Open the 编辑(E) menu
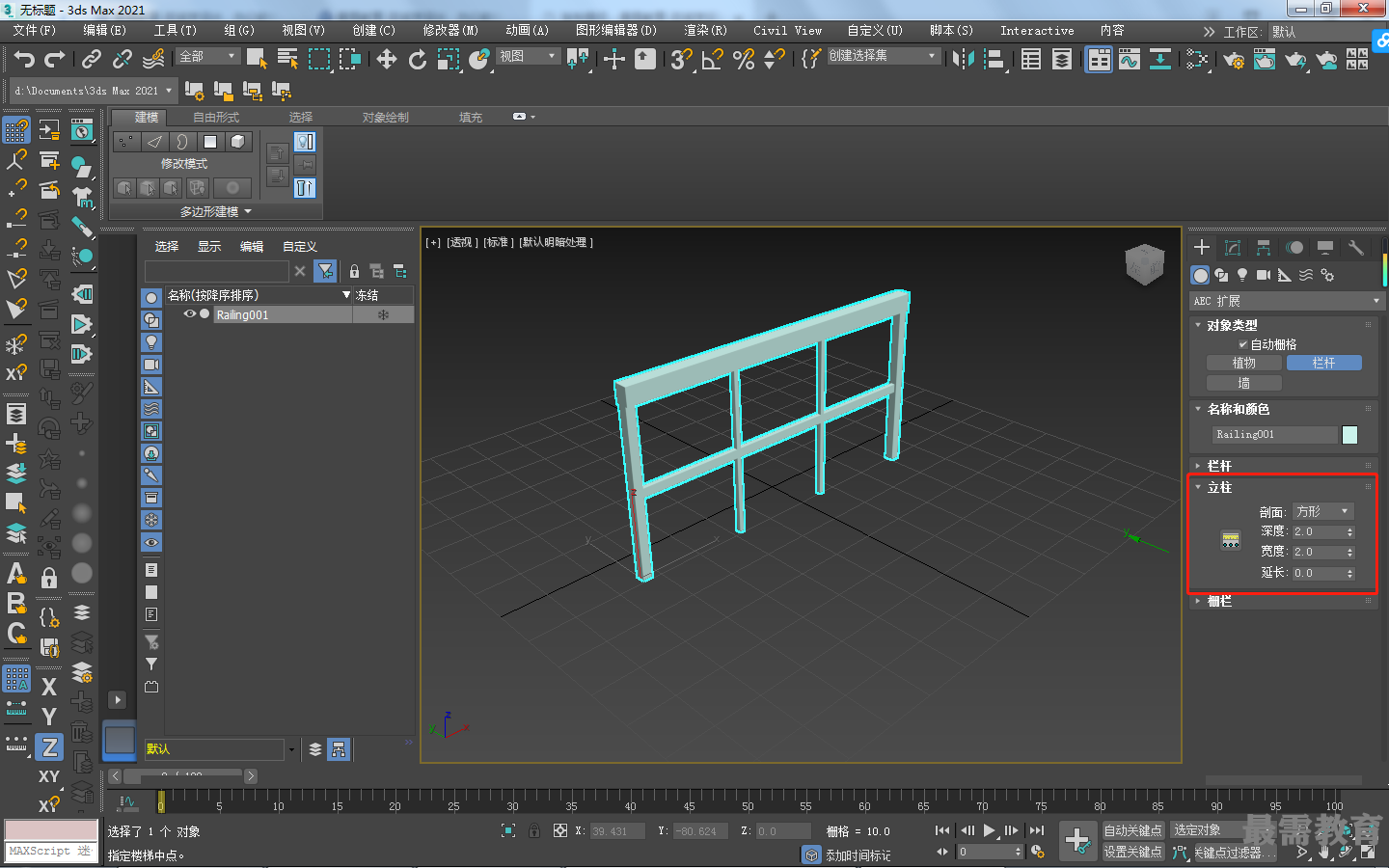Viewport: 1389px width, 868px height. pos(104,31)
